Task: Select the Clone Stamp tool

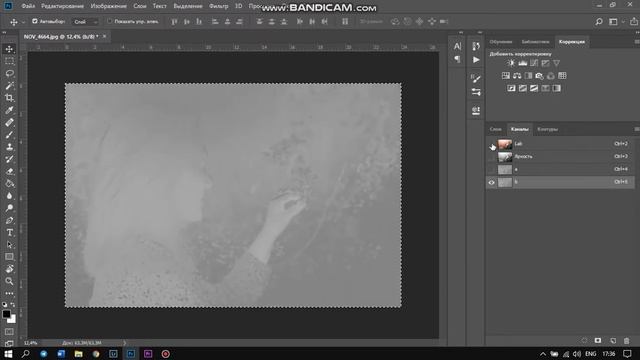Action: pyautogui.click(x=9, y=147)
